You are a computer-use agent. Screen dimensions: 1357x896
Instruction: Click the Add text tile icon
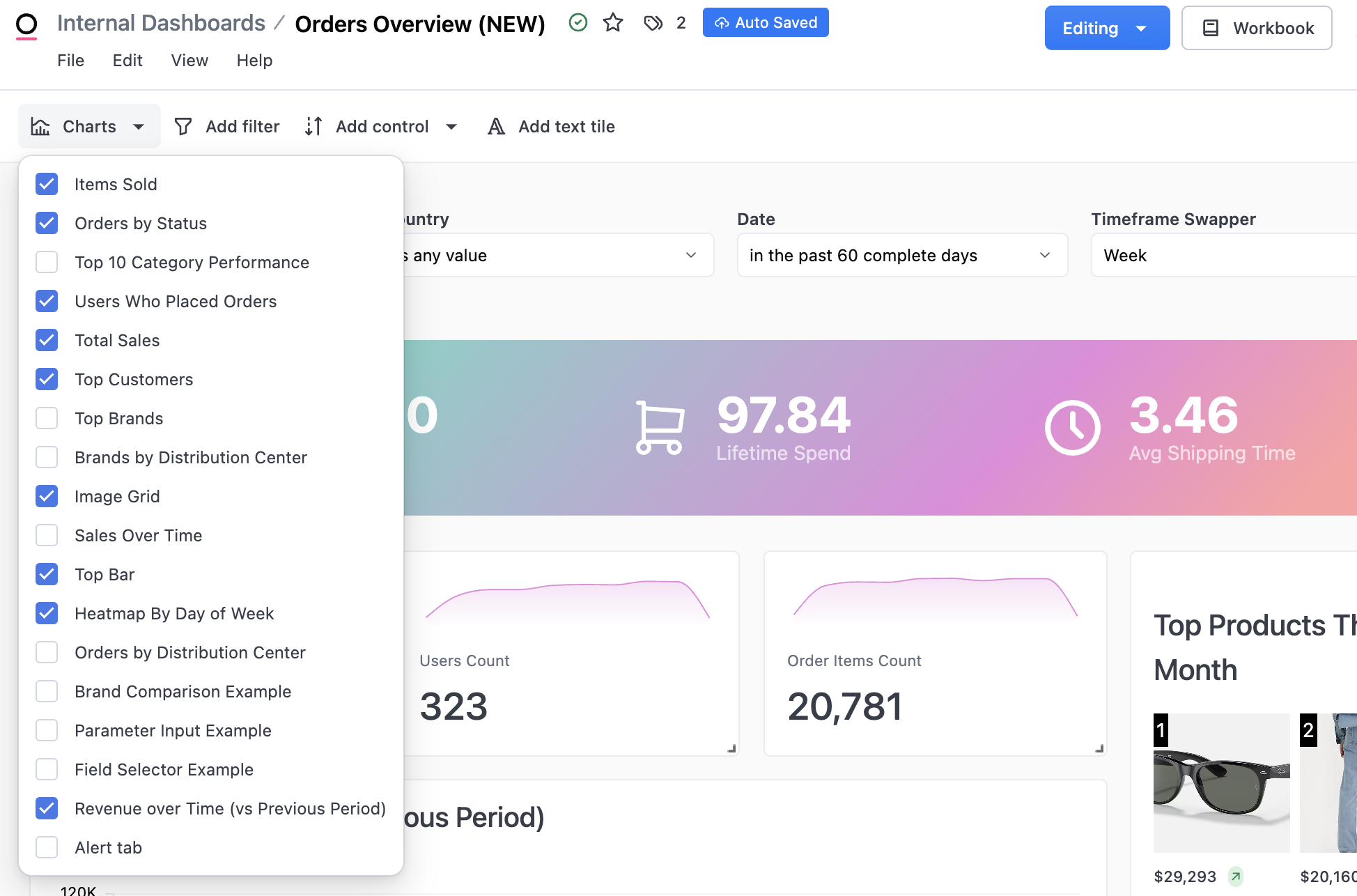[496, 126]
